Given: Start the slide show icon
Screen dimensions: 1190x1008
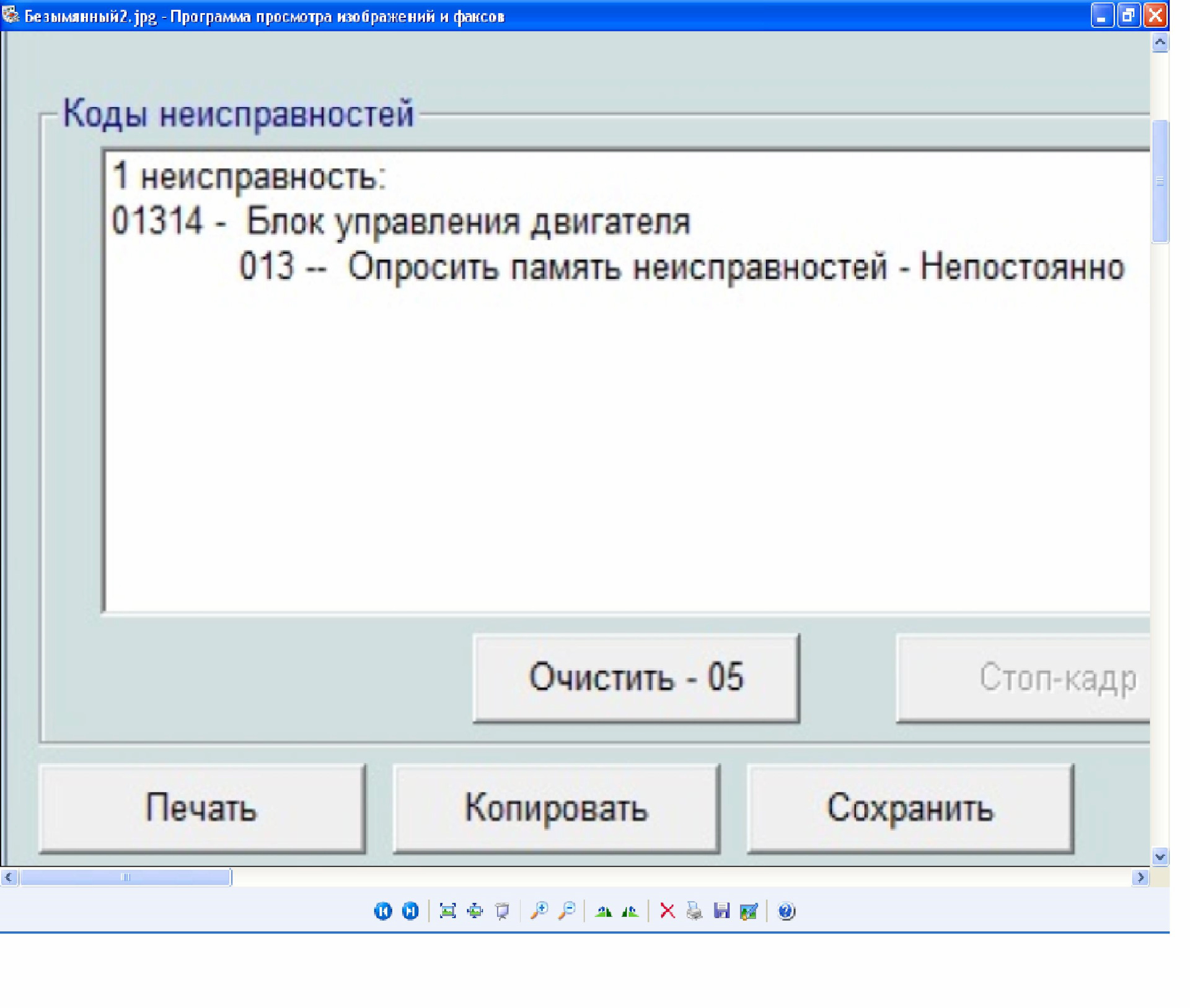Looking at the screenshot, I should click(503, 911).
